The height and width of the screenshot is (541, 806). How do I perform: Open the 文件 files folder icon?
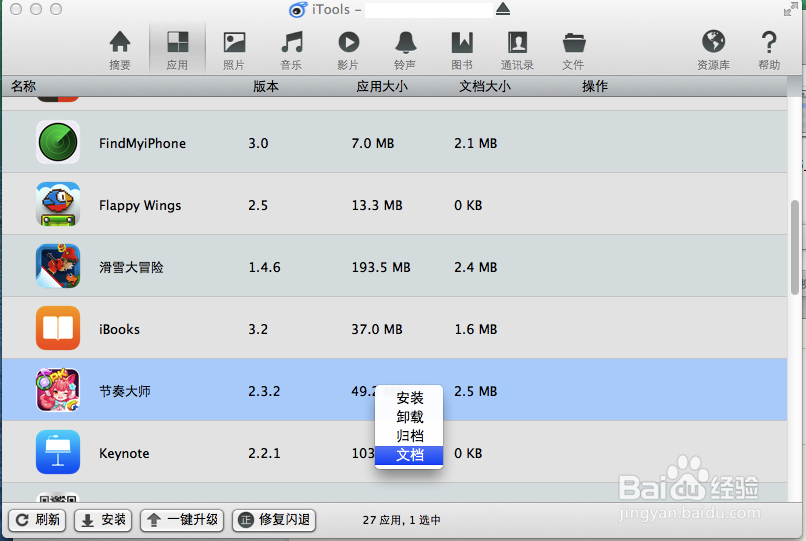(x=574, y=50)
